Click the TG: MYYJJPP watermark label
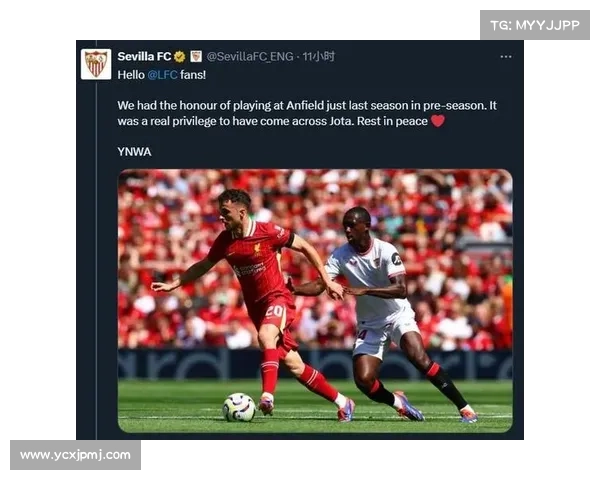 535,25
